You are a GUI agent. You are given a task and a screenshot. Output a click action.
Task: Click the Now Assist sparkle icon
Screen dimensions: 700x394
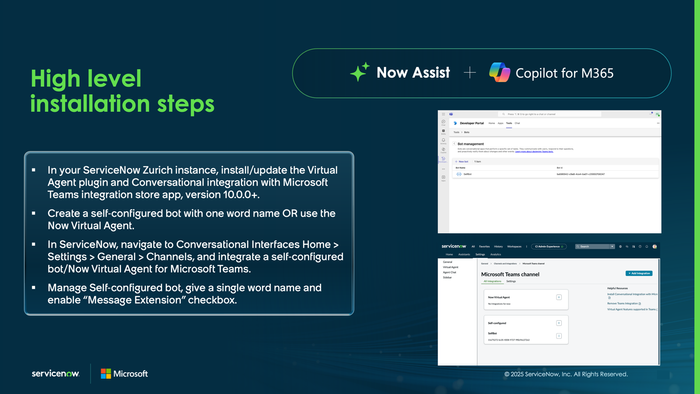(x=360, y=72)
